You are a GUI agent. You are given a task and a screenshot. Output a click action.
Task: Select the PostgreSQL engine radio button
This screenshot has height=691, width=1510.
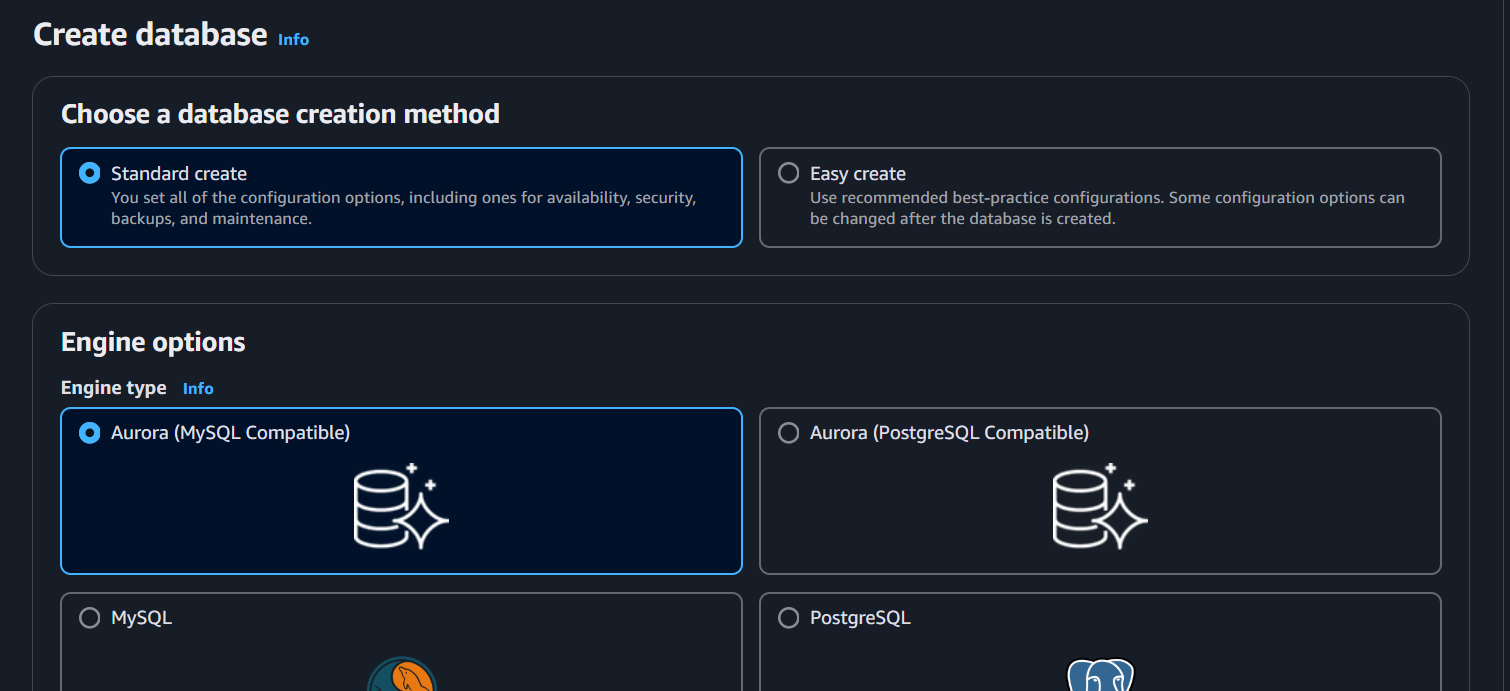tap(789, 618)
